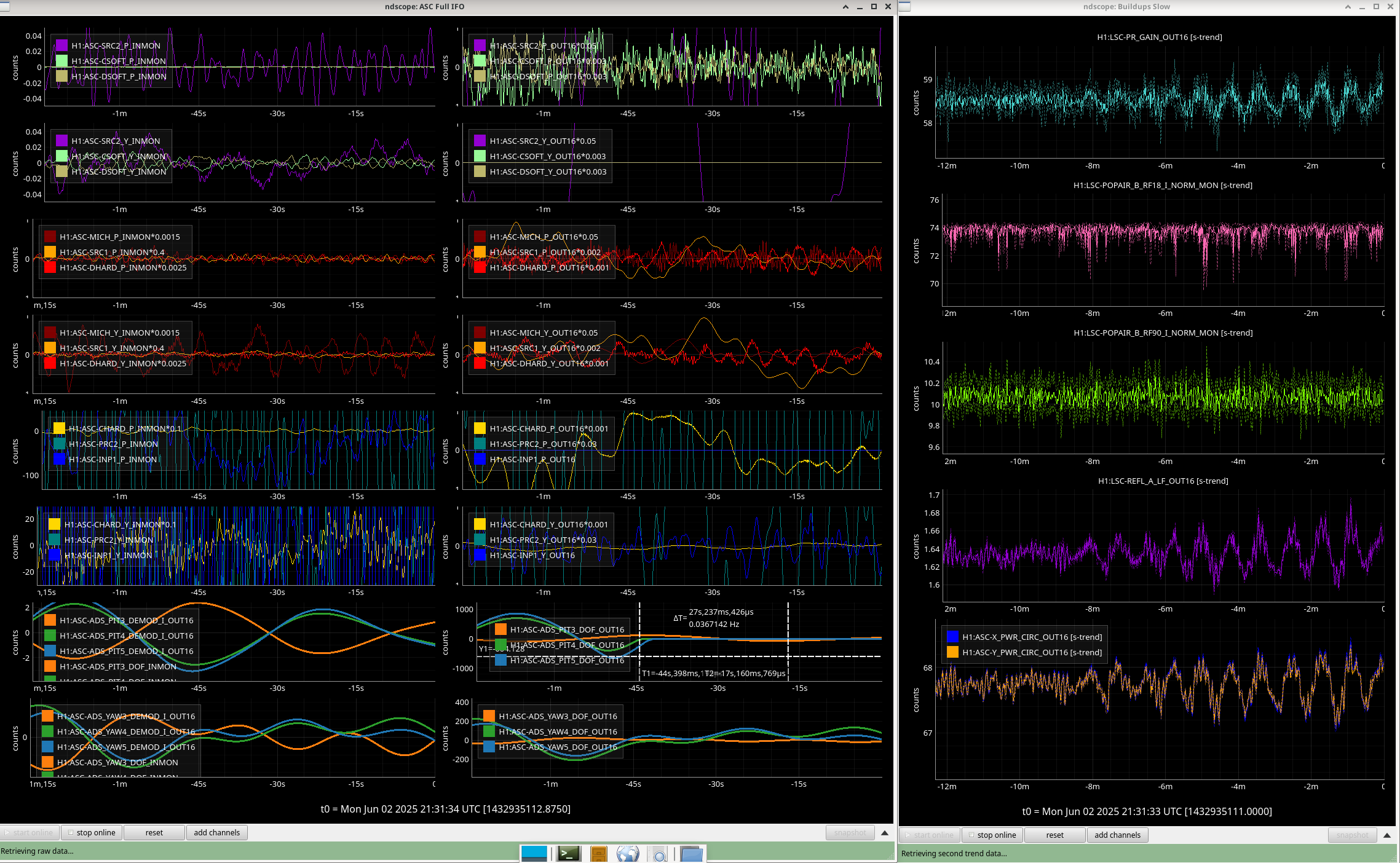The image size is (1400, 863).
Task: Add channels to Buildups Slow
Action: [1118, 835]
